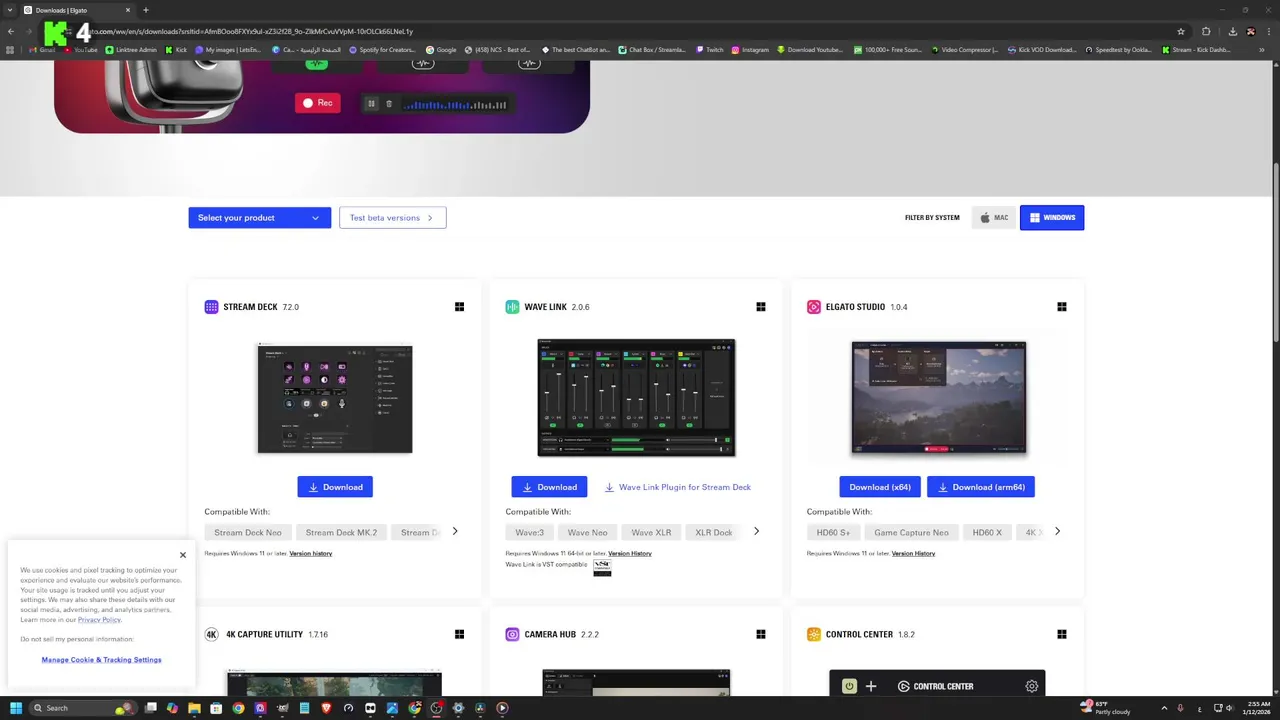Expand Stream Deck compatible devices arrow
This screenshot has width=1280, height=720.
455,531
